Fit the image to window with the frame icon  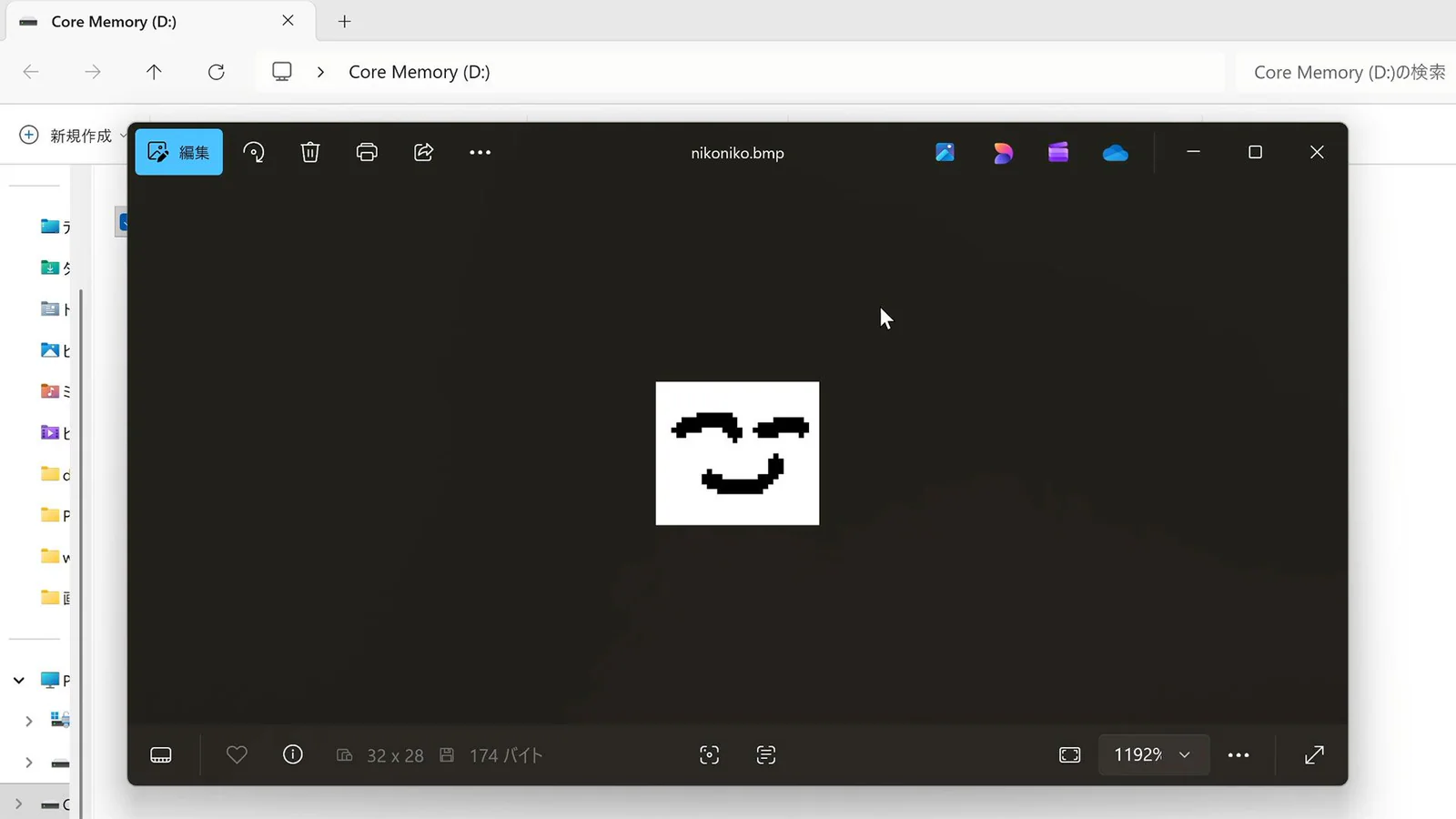tap(1070, 754)
